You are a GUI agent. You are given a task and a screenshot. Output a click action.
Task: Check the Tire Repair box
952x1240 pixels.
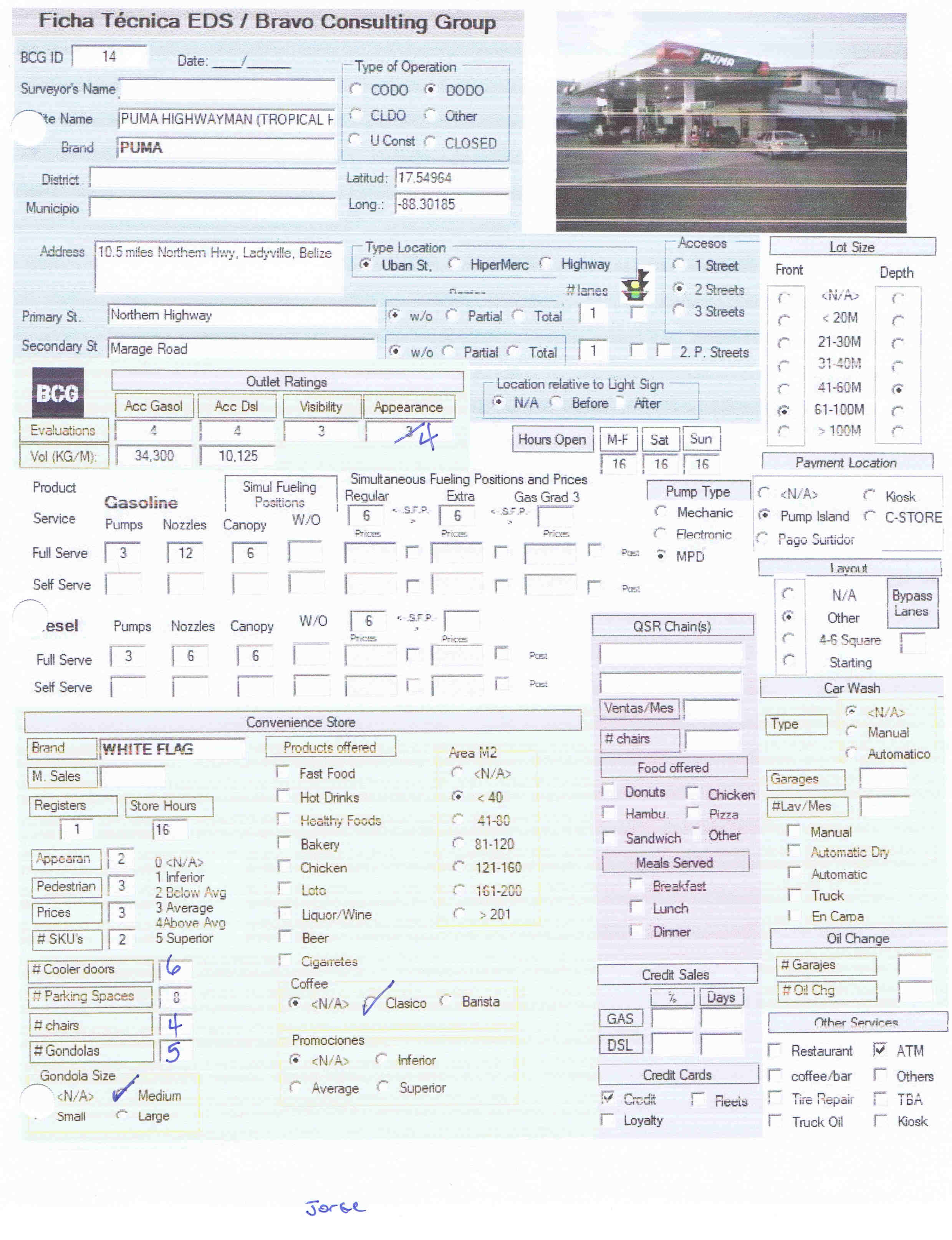pyautogui.click(x=775, y=1098)
